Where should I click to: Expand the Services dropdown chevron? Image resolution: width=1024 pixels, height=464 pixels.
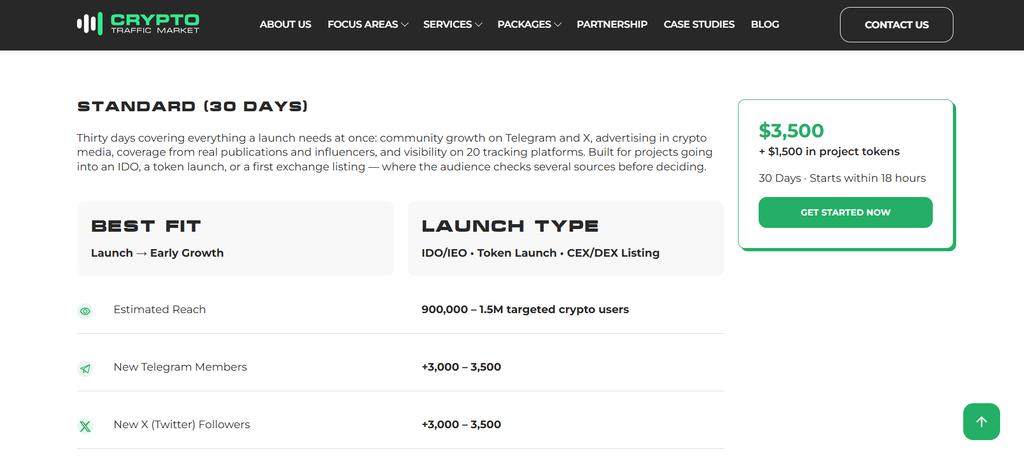(x=479, y=25)
